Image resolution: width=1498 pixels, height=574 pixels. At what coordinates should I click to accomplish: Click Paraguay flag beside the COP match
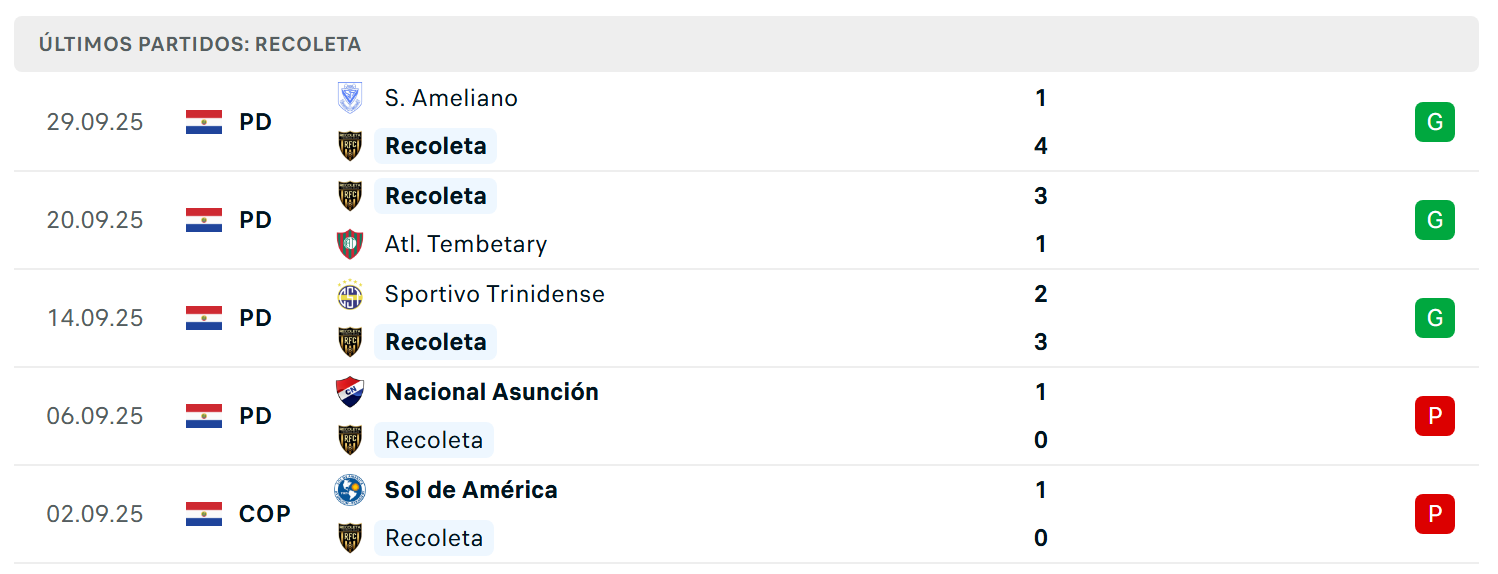[x=204, y=514]
